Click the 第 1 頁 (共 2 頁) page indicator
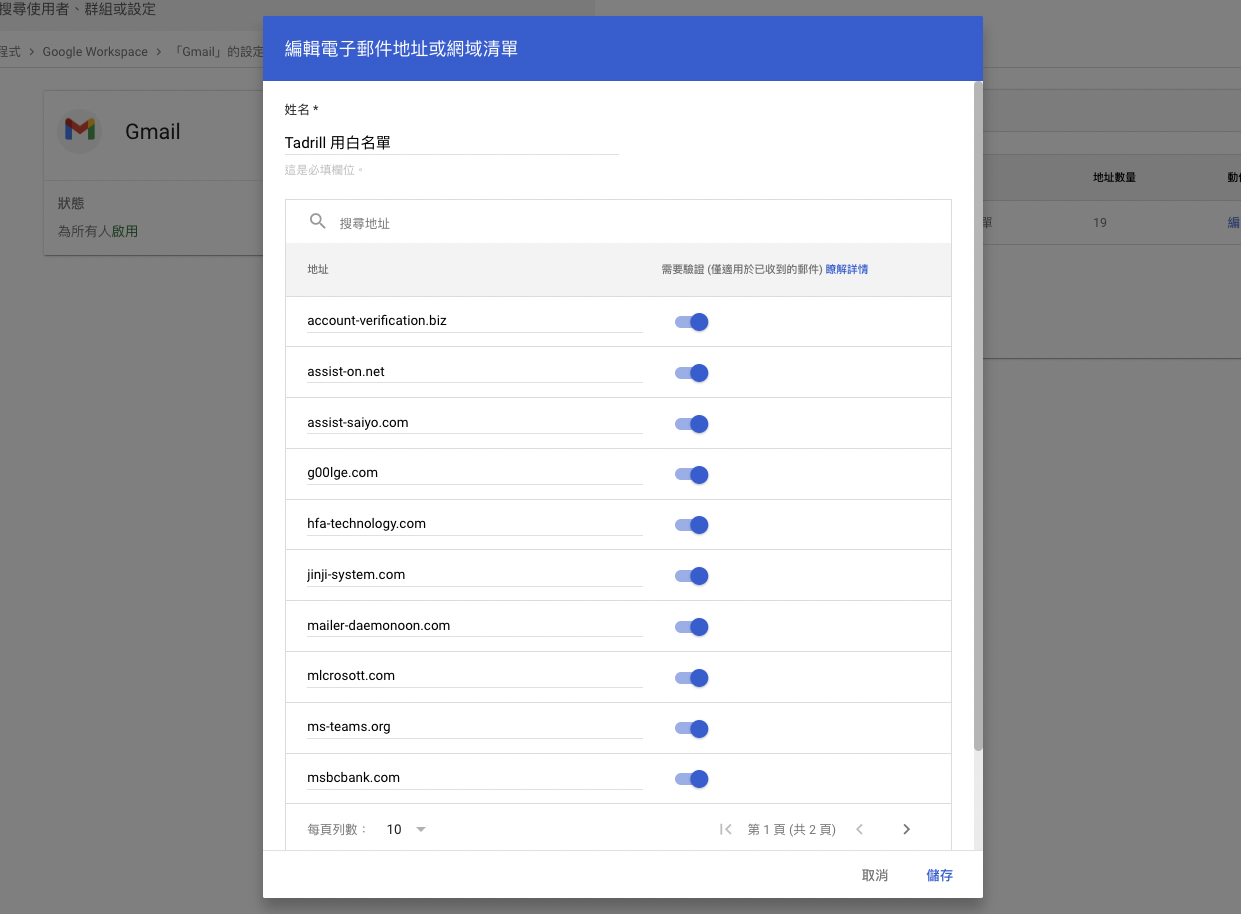The image size is (1241, 914). click(x=792, y=829)
